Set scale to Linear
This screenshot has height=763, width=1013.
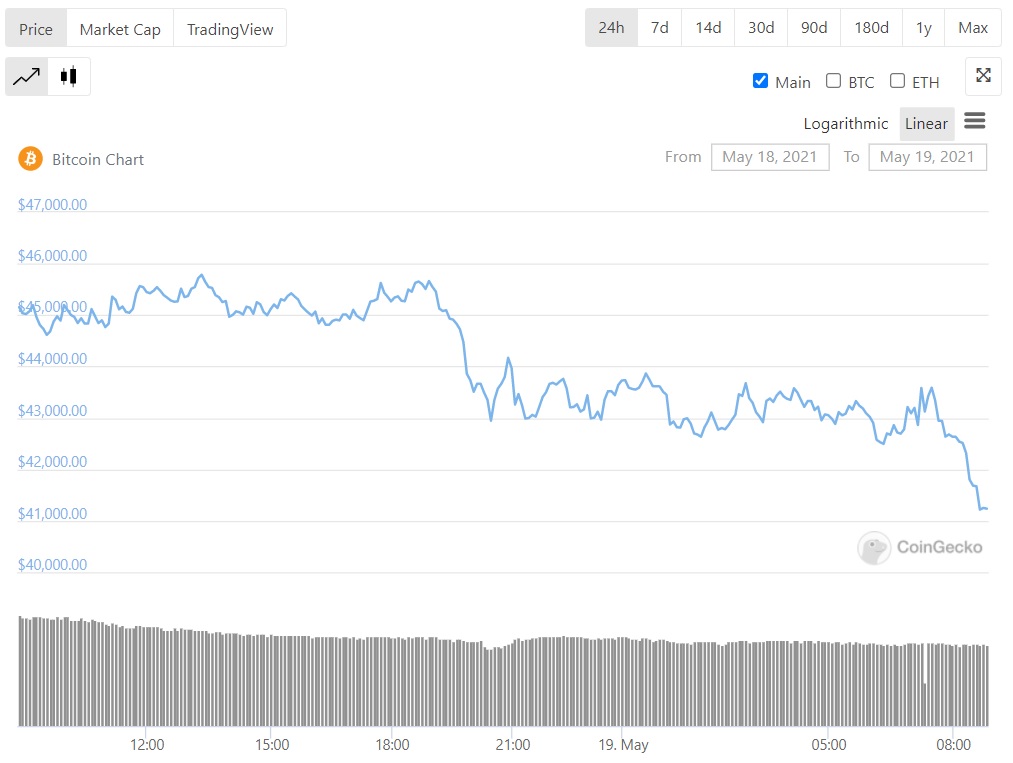(x=926, y=124)
